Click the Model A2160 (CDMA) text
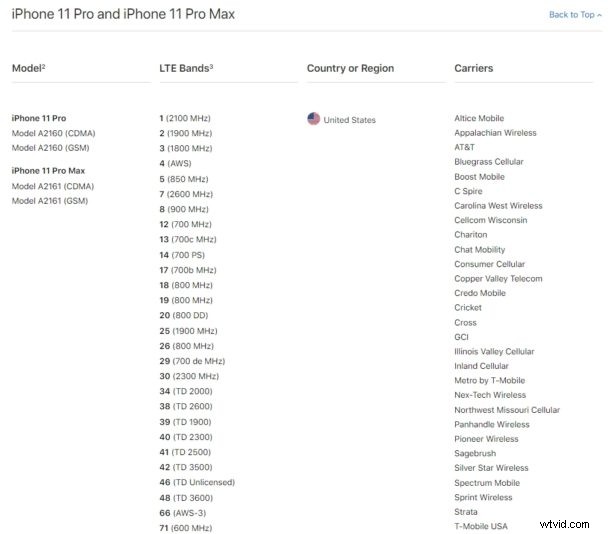The height and width of the screenshot is (534, 610). click(x=54, y=133)
